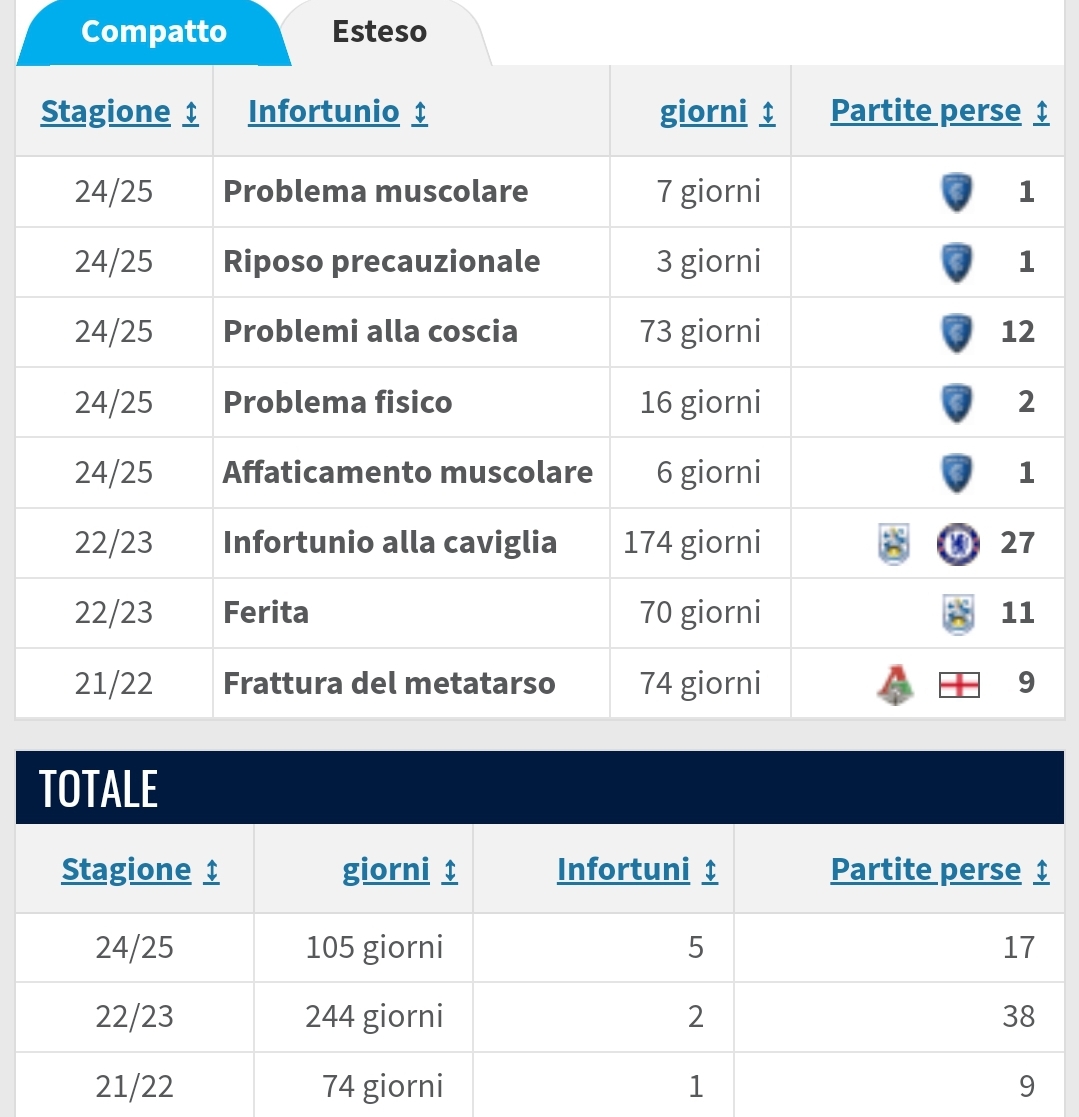Open Huddersfield crest in Infortunio alla caviglia row

[x=894, y=543]
